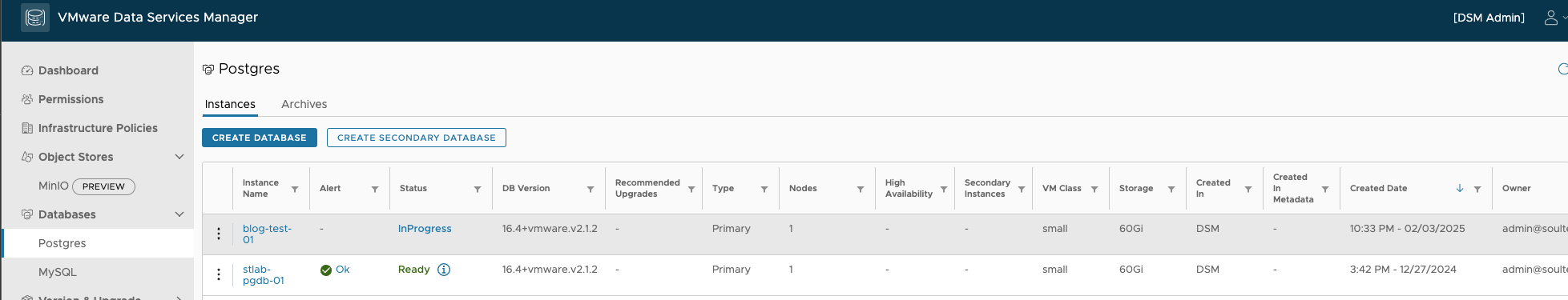Click the VMware Data Services Manager logo icon

(35, 18)
